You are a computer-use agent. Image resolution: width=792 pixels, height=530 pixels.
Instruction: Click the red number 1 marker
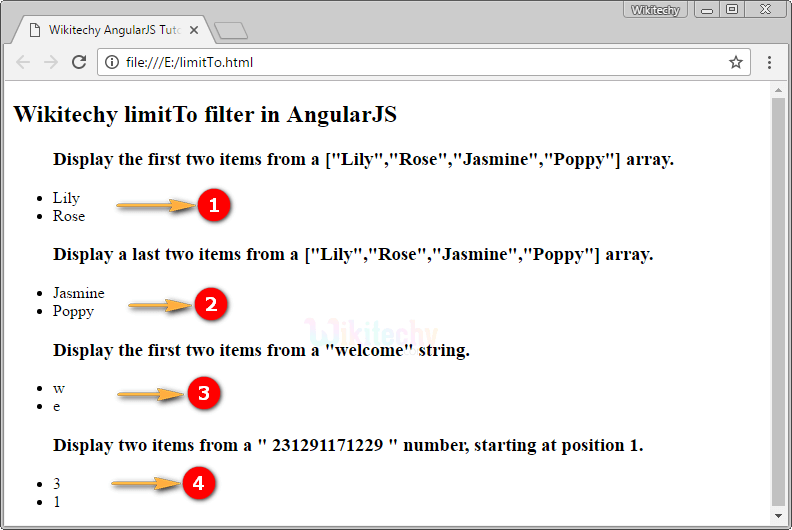point(214,205)
